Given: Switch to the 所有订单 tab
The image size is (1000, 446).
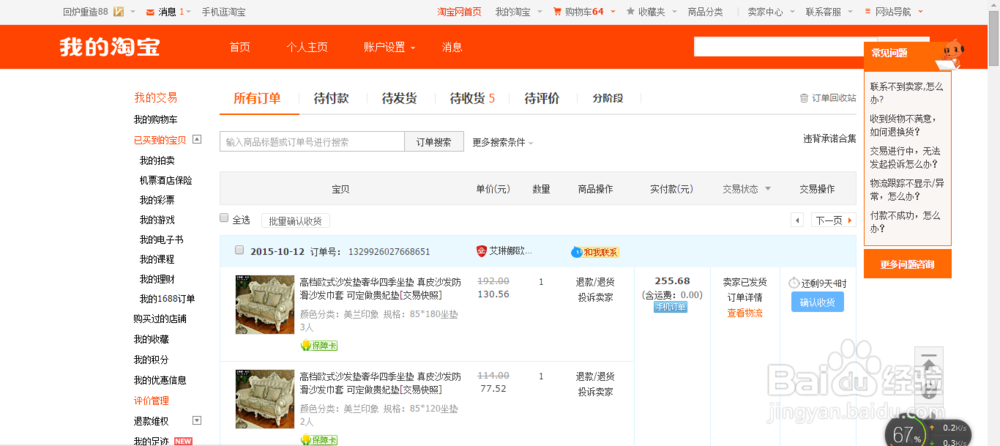Looking at the screenshot, I should coord(257,98).
